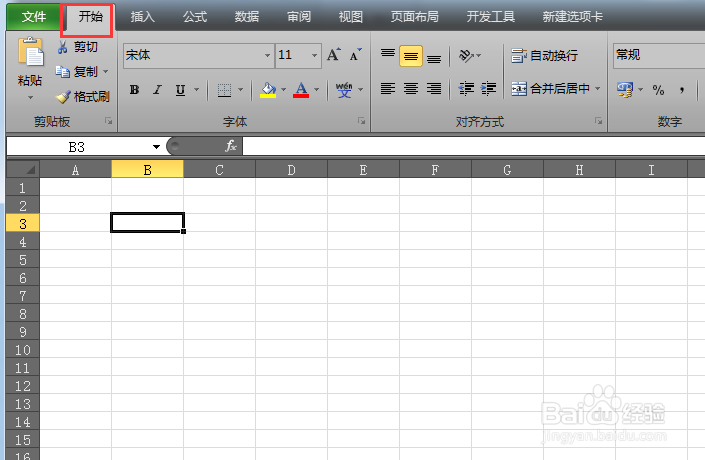Screen dimensions: 705x460
Task: Switch to Developer (开发工具) tab
Action: pyautogui.click(x=491, y=17)
